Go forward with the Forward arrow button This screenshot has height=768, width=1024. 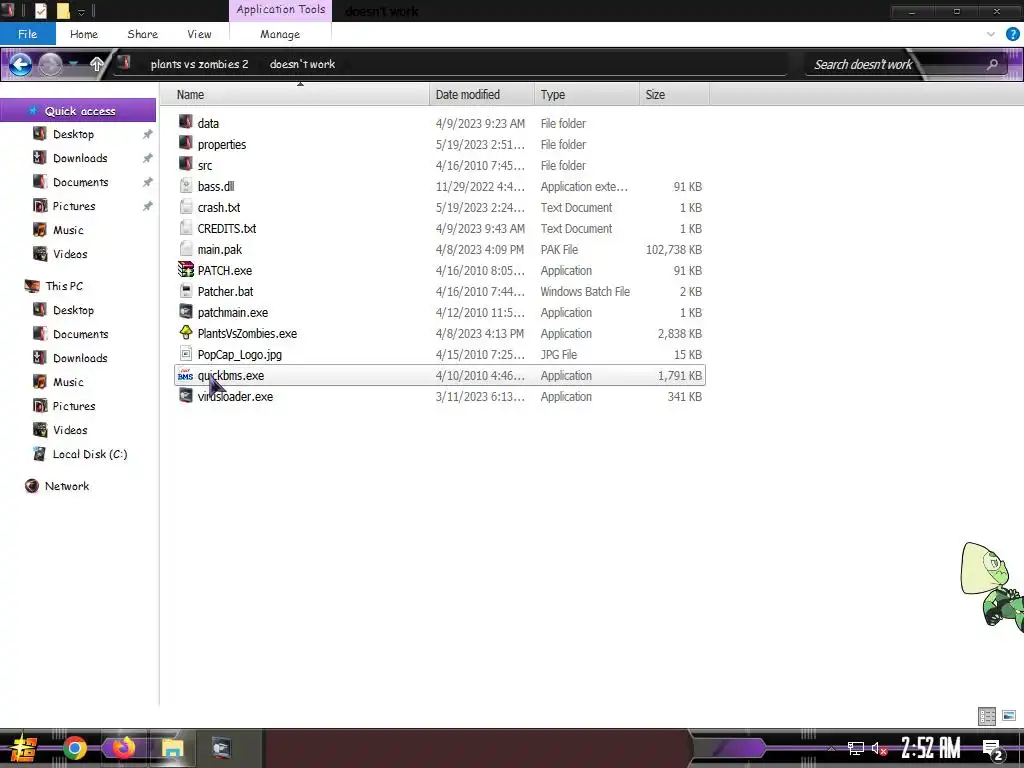[x=50, y=64]
